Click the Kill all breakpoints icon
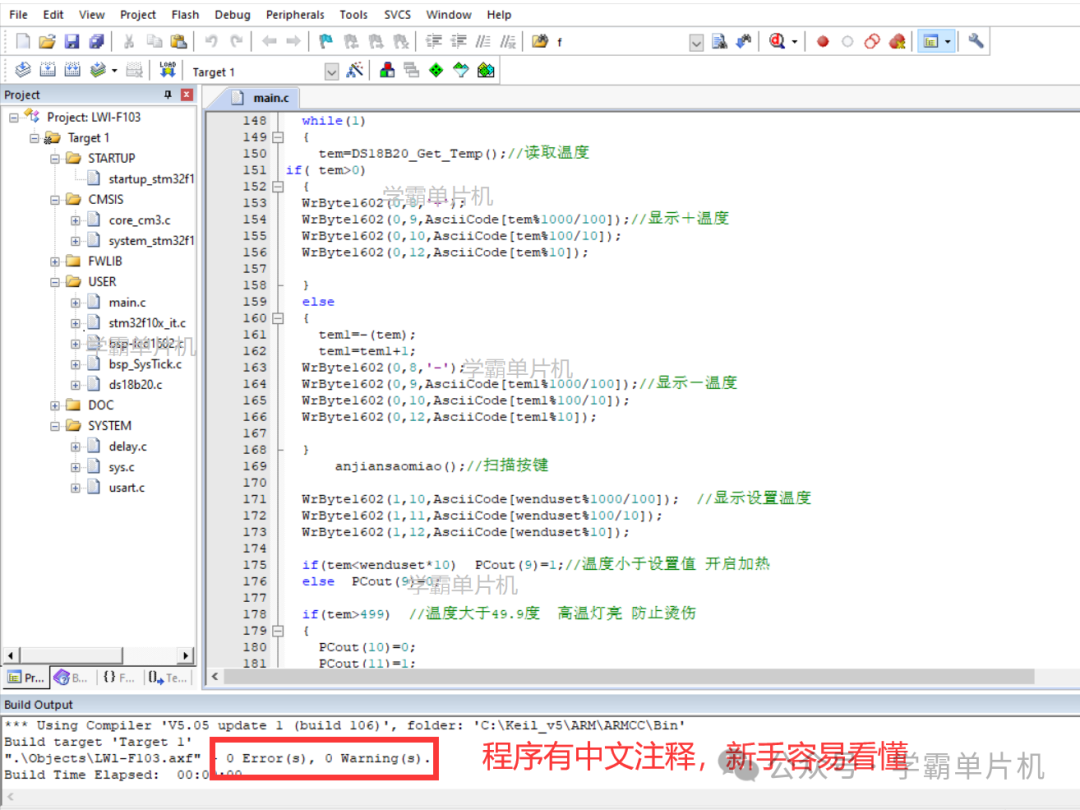The height and width of the screenshot is (810, 1080). click(897, 41)
